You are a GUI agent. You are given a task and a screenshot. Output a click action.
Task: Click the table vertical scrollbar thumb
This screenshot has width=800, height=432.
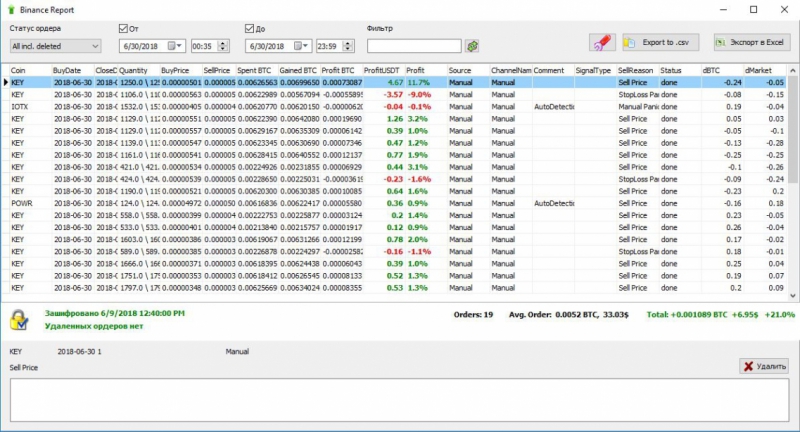coord(792,129)
